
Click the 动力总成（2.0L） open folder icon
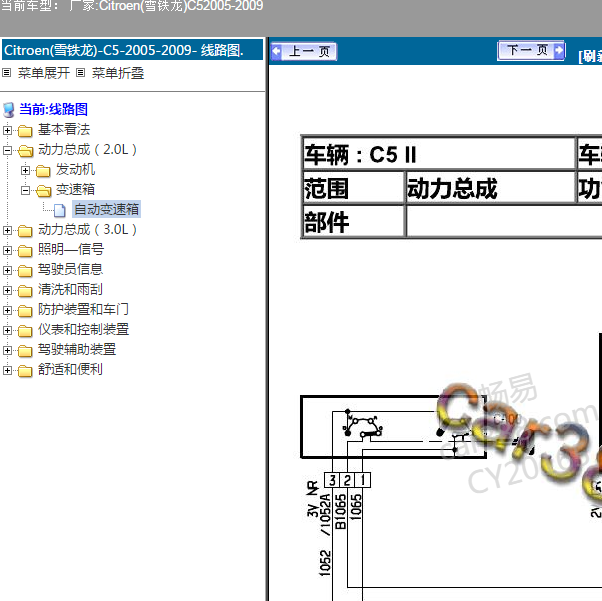(x=25, y=151)
